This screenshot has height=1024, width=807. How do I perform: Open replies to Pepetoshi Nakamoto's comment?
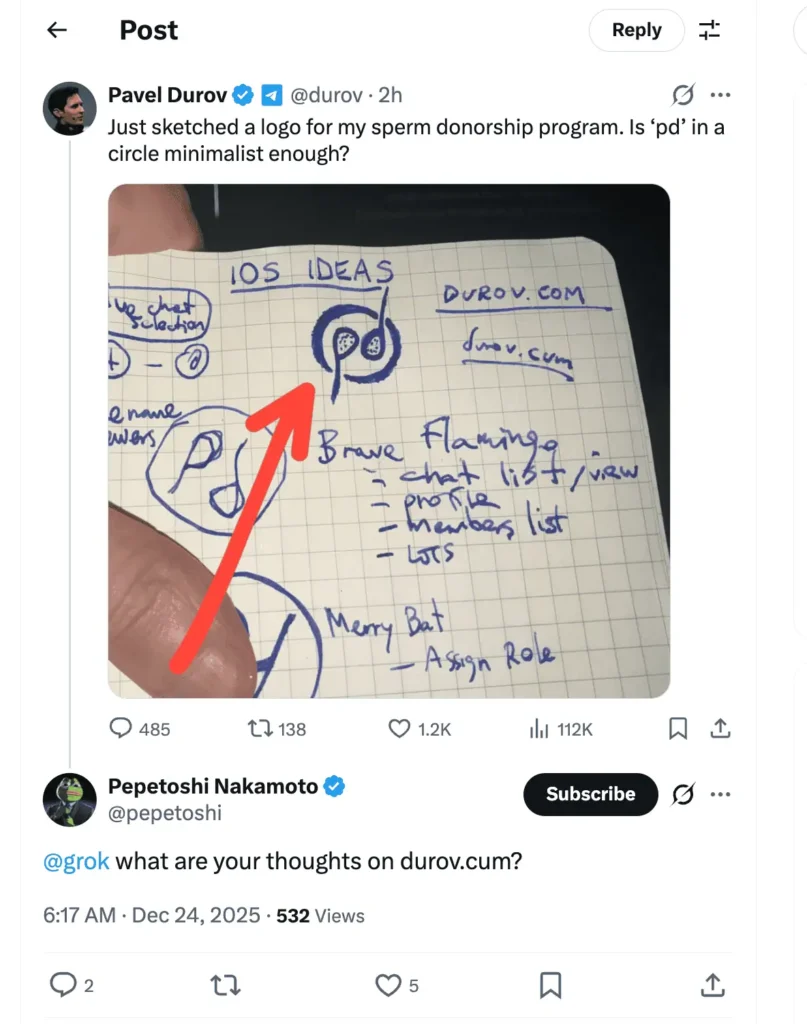tap(62, 985)
